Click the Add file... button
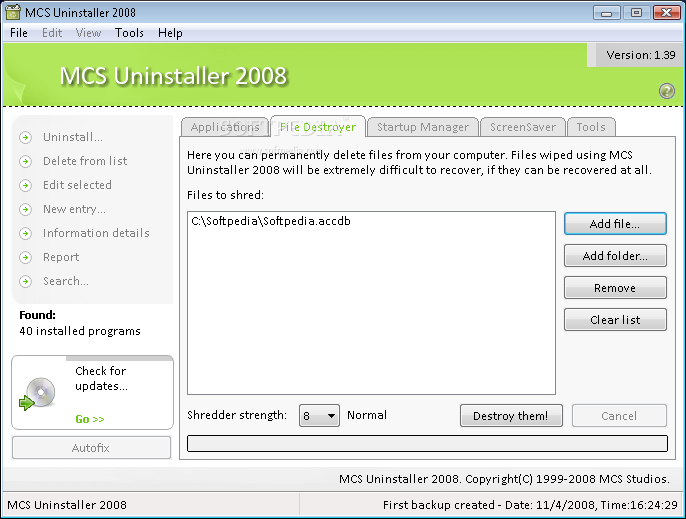Viewport: 686px width, 519px height. click(615, 224)
